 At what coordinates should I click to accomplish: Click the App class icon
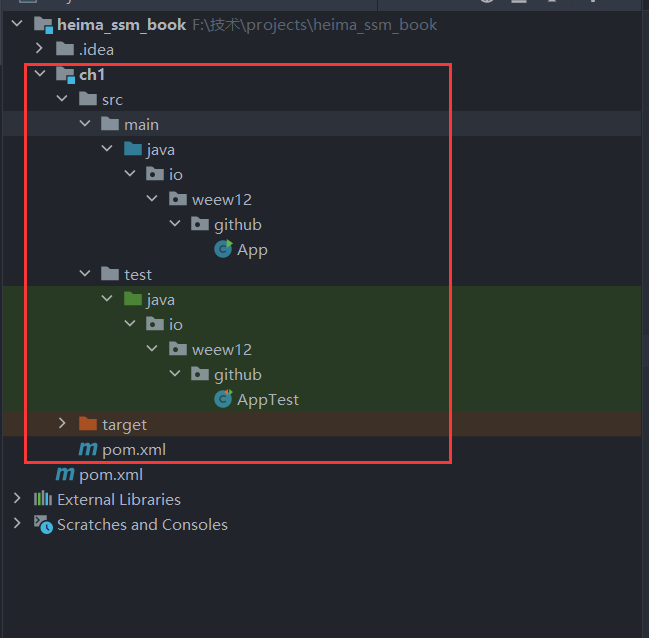tap(224, 249)
